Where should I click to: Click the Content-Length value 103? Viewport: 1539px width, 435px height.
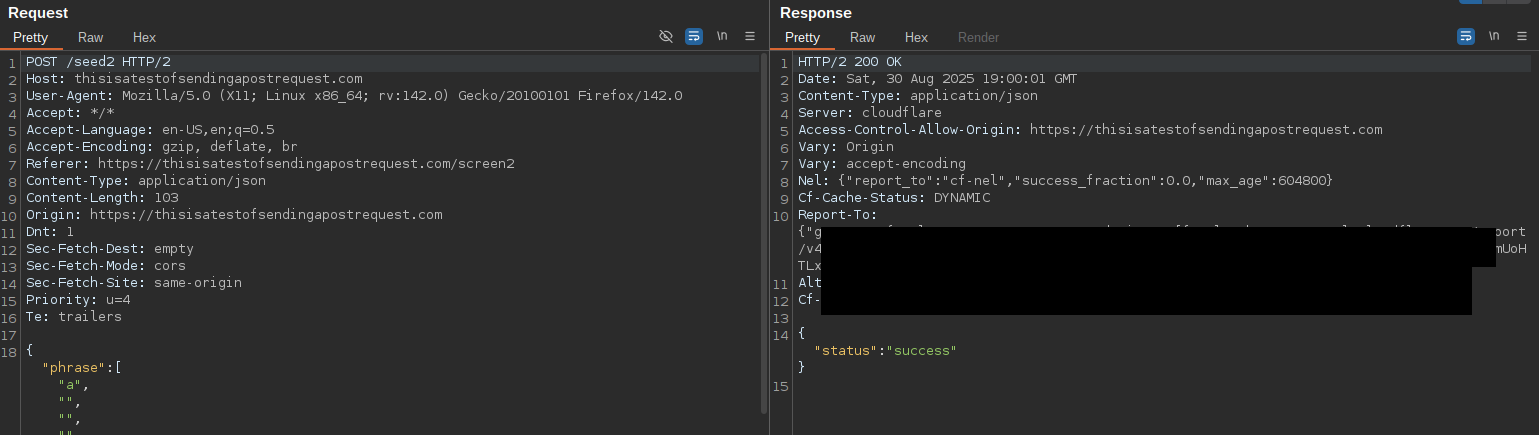pyautogui.click(x=166, y=197)
